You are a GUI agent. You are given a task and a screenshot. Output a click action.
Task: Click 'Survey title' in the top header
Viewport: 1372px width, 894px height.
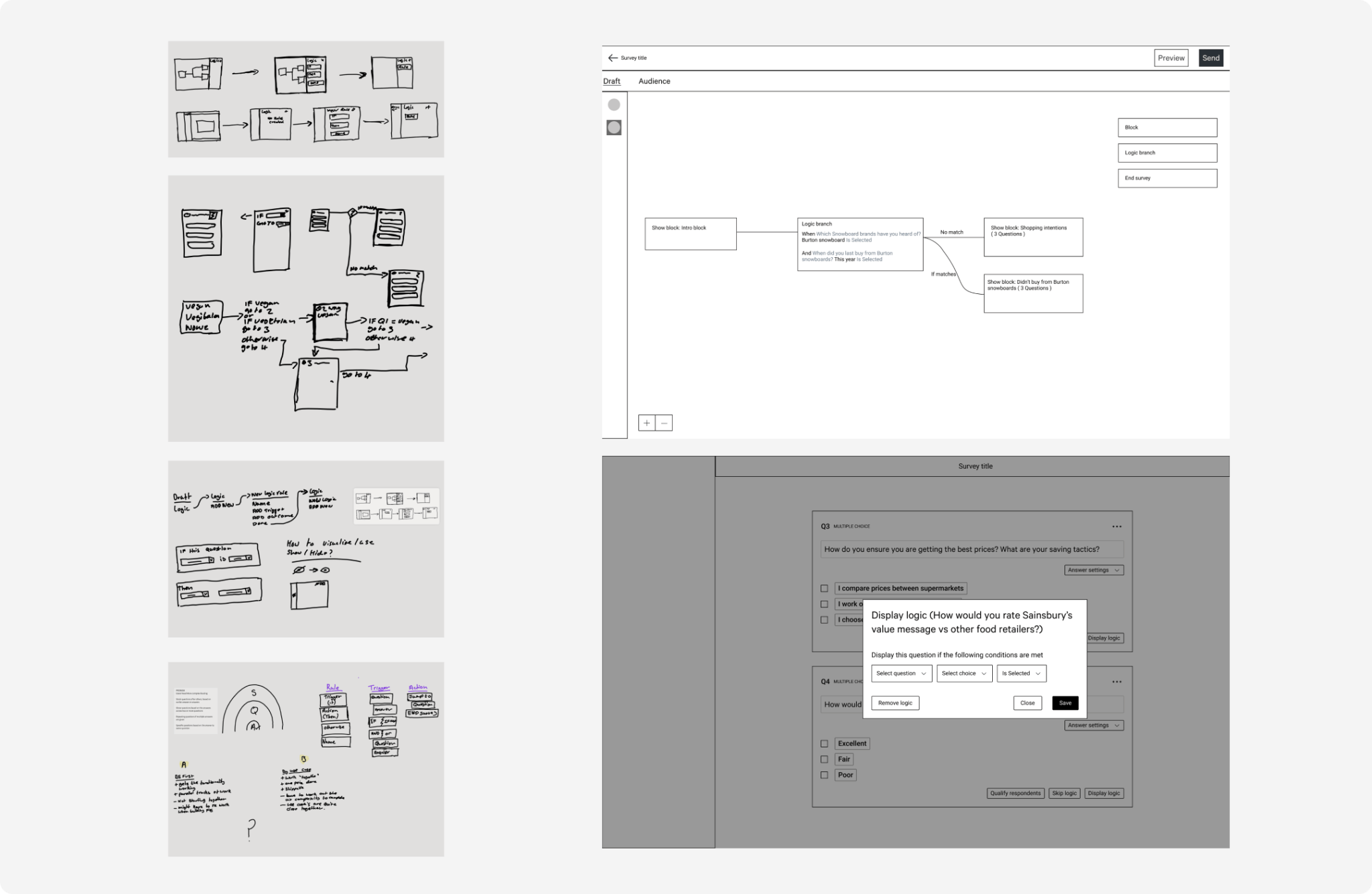click(634, 58)
